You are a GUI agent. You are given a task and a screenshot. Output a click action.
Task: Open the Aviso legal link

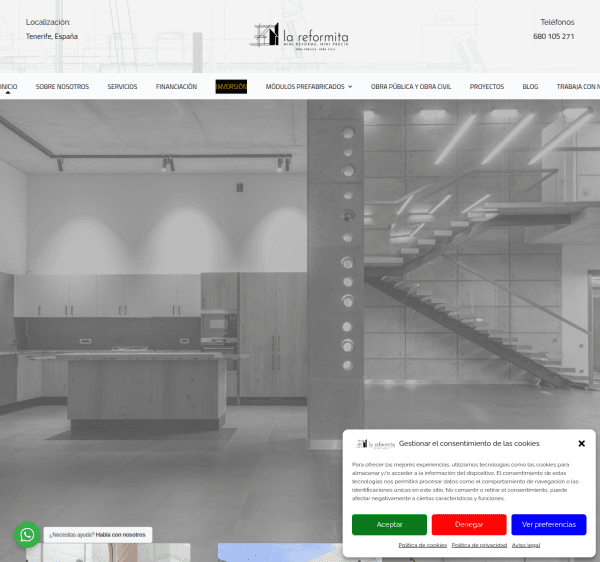[526, 545]
